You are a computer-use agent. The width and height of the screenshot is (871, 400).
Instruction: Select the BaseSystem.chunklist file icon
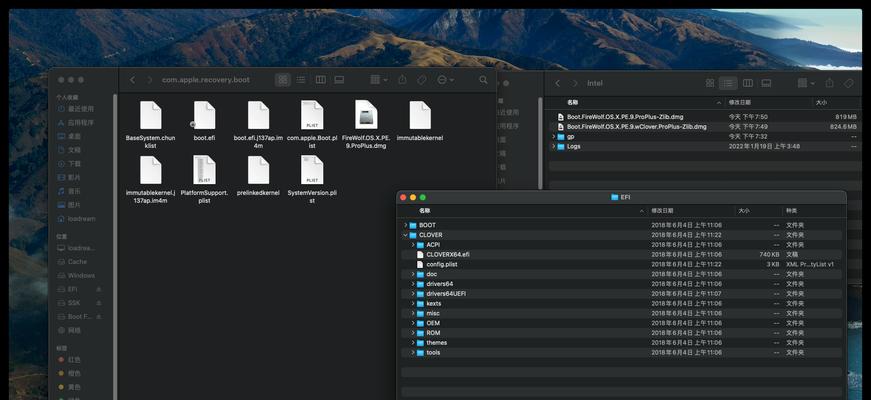[x=151, y=116]
